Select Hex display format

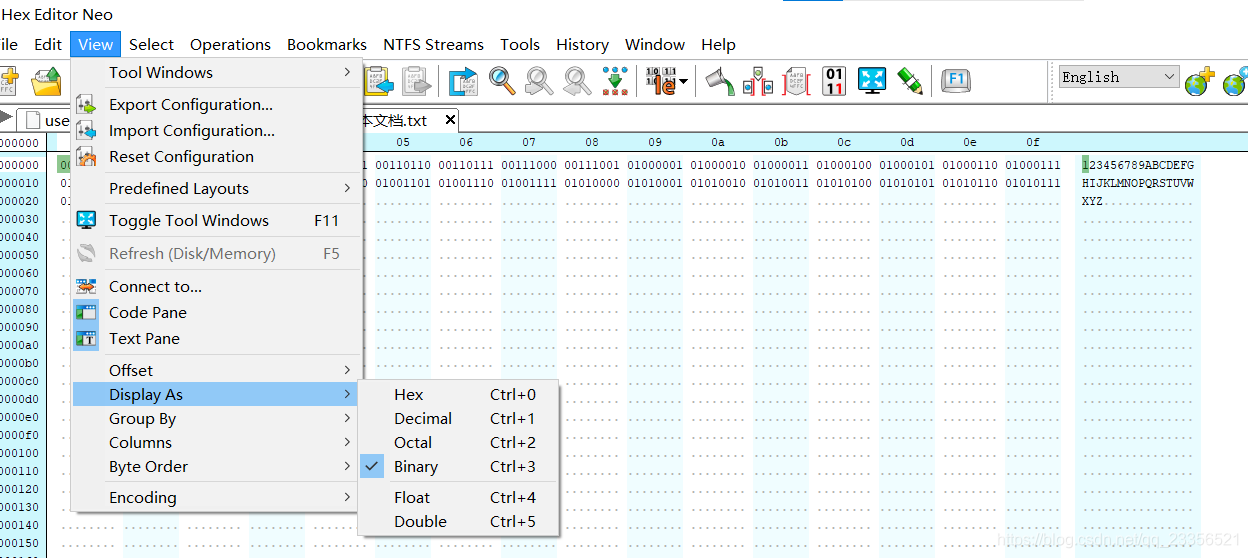(458, 394)
